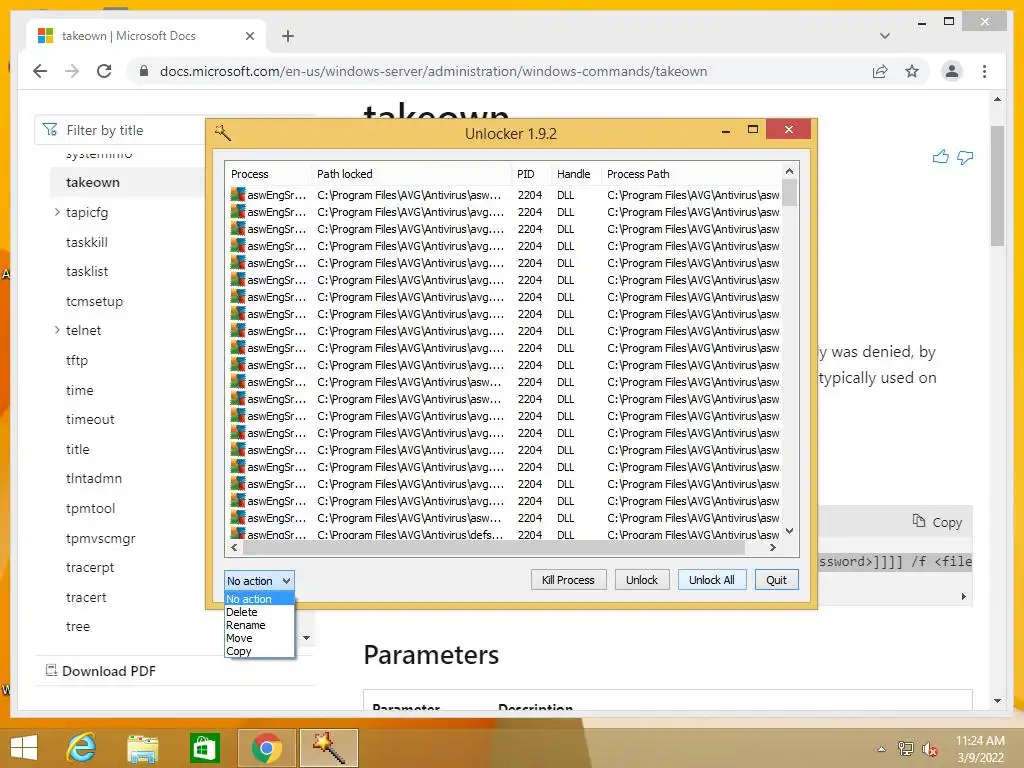This screenshot has width=1024, height=768.
Task: Select Move from action list
Action: 259,638
